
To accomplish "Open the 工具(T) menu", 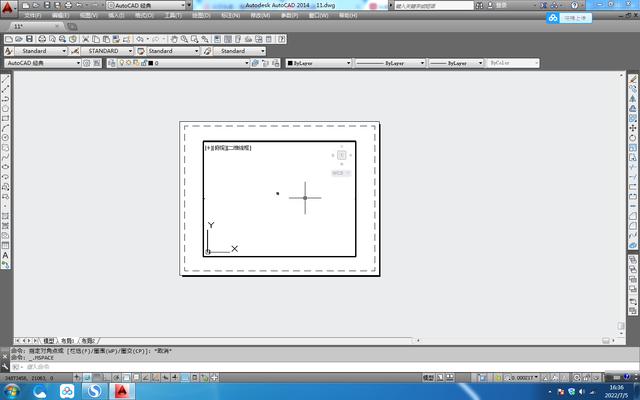I will pyautogui.click(x=173, y=16).
